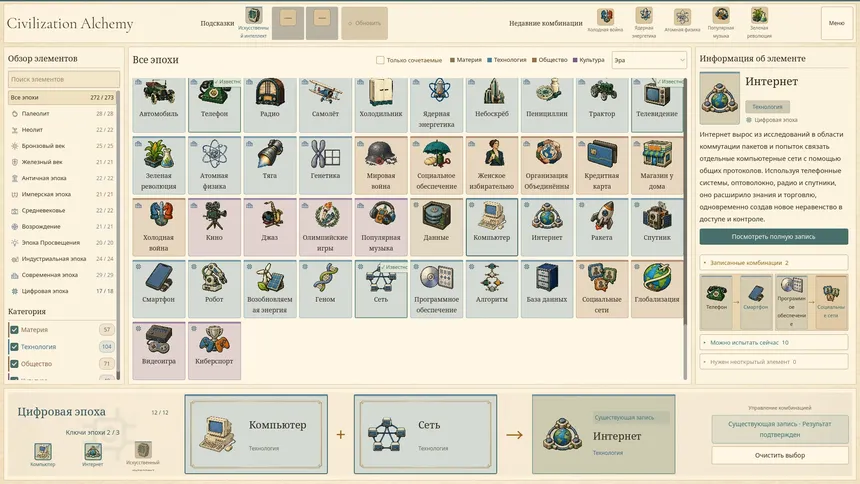Filter by Бронзовый век era

[62, 146]
